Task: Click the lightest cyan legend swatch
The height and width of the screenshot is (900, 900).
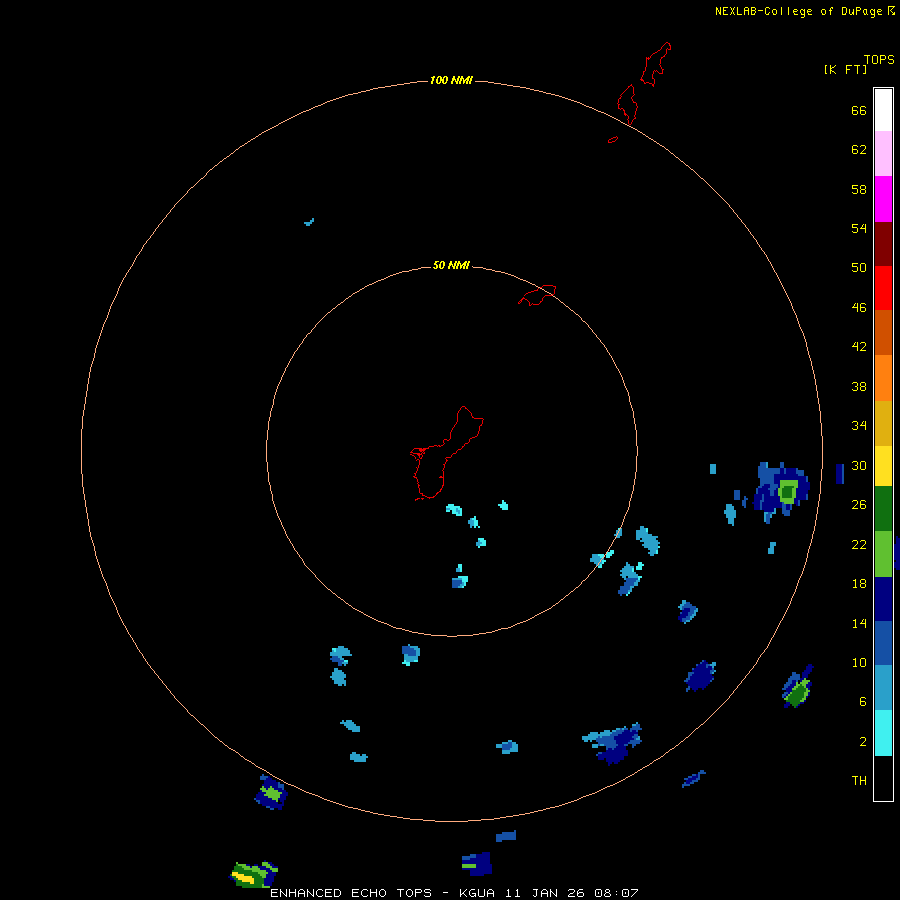Action: [883, 733]
